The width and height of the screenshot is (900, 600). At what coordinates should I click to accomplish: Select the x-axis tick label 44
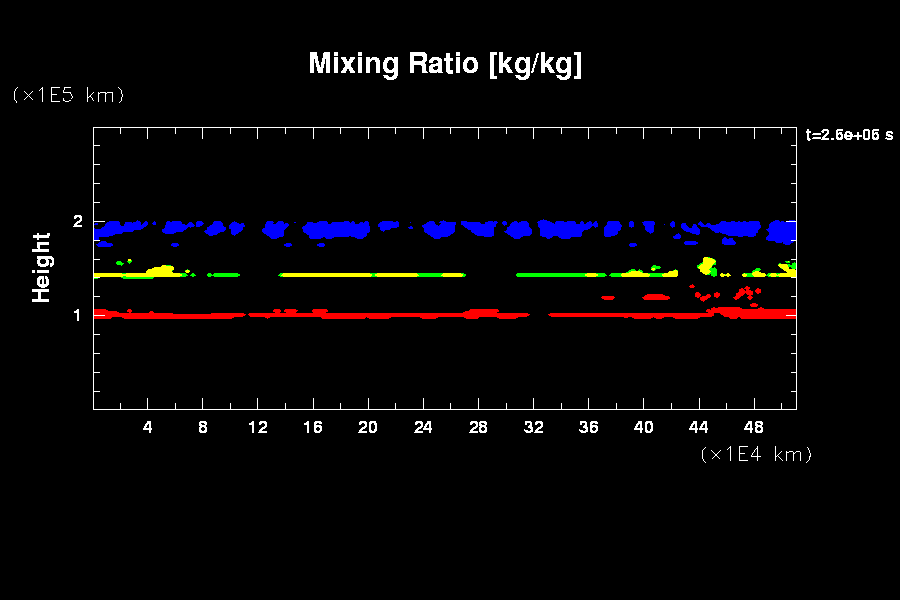click(x=698, y=427)
